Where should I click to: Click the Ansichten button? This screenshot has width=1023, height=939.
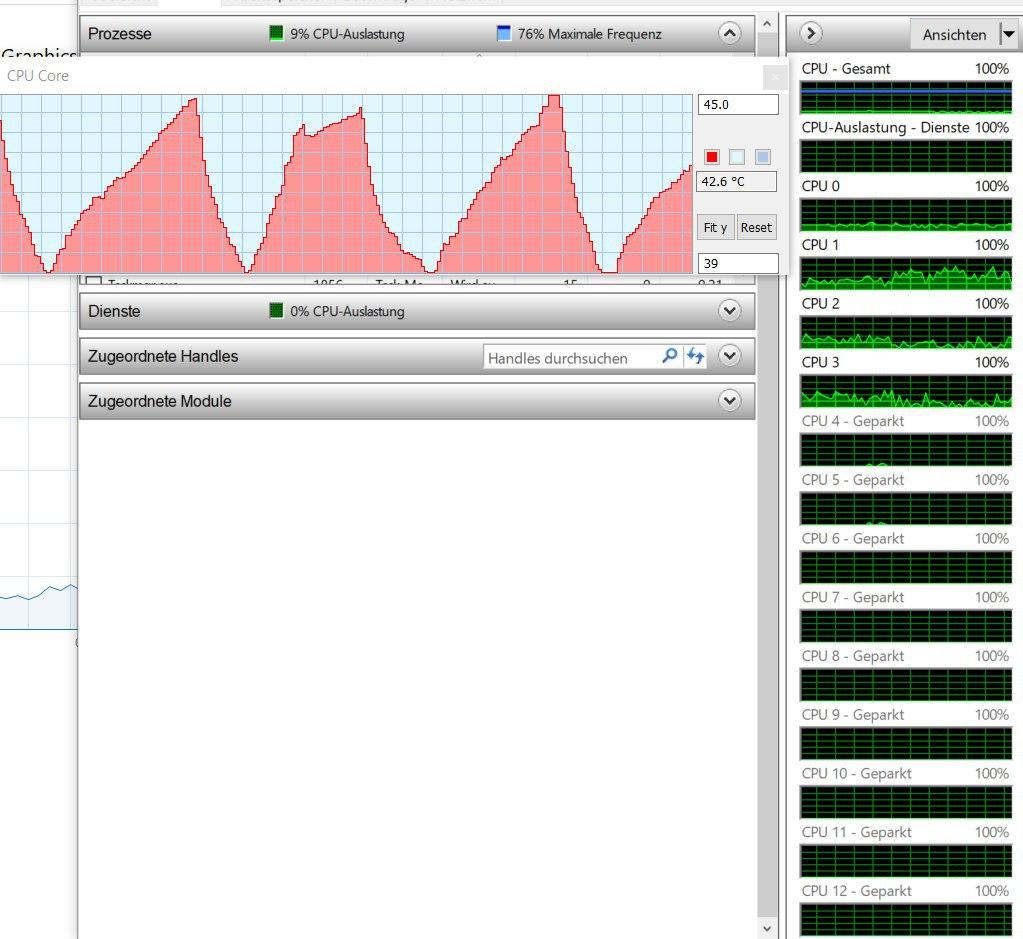click(x=954, y=34)
